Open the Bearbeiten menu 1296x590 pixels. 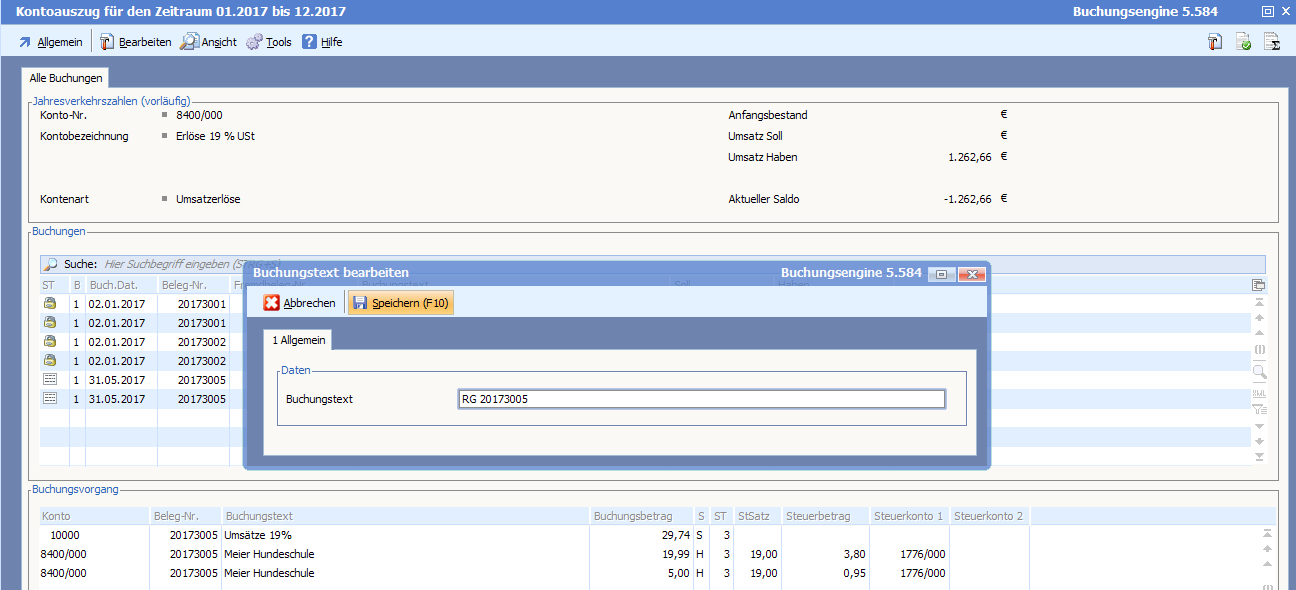(x=136, y=42)
